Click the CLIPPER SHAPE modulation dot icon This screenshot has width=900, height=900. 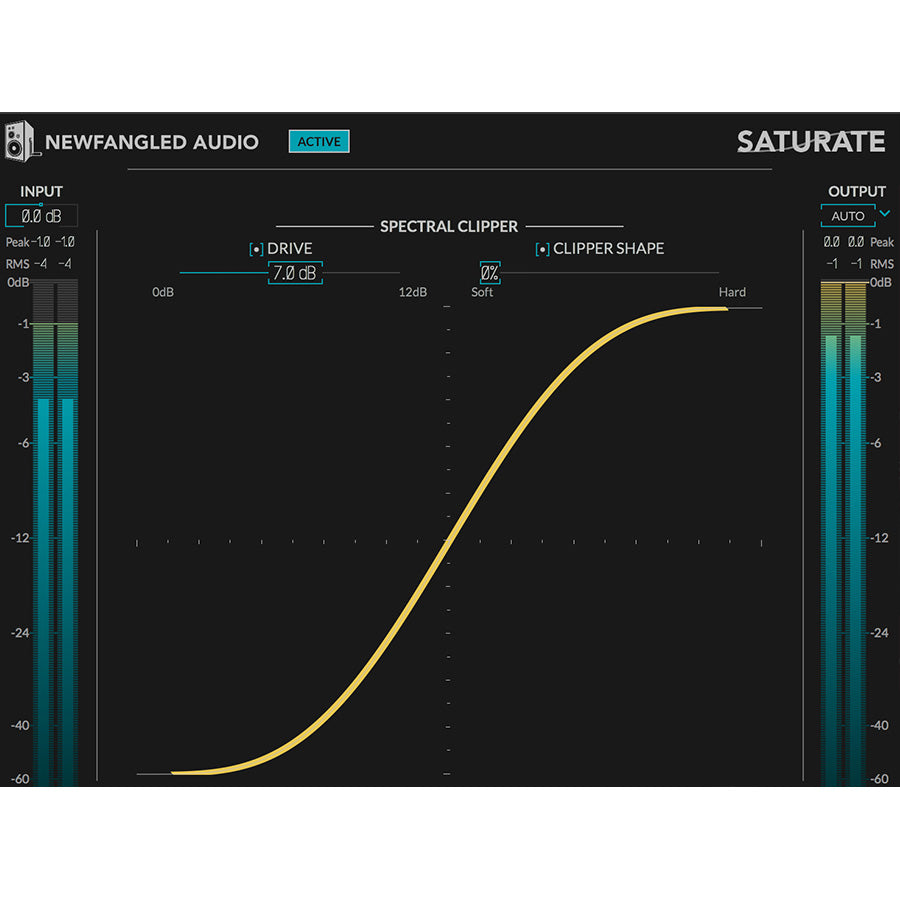(x=543, y=248)
